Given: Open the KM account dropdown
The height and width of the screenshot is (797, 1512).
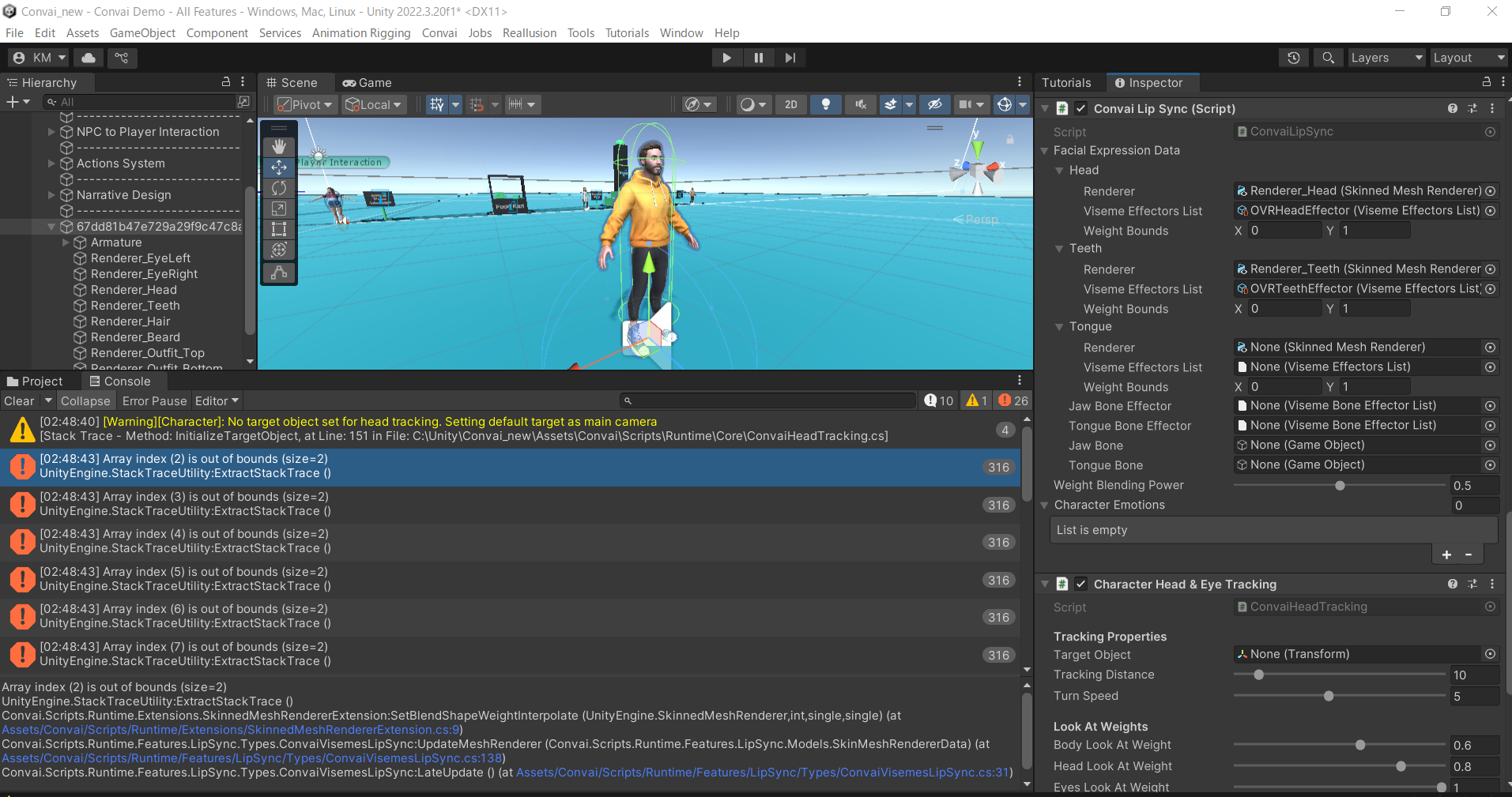Looking at the screenshot, I should (40, 58).
